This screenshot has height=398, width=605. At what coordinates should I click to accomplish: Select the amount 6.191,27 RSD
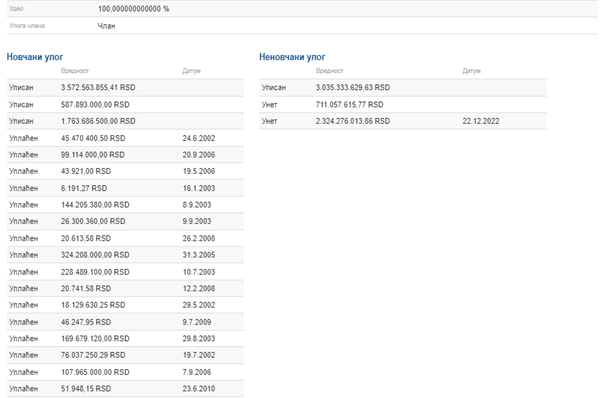point(84,188)
